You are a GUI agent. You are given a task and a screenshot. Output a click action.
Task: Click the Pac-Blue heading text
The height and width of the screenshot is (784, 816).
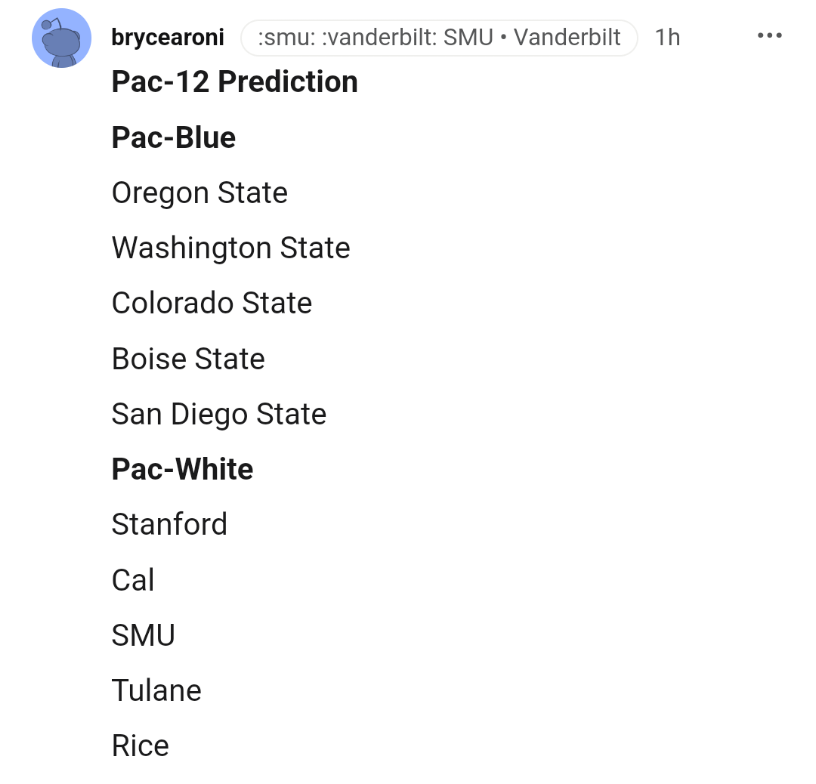tap(173, 137)
